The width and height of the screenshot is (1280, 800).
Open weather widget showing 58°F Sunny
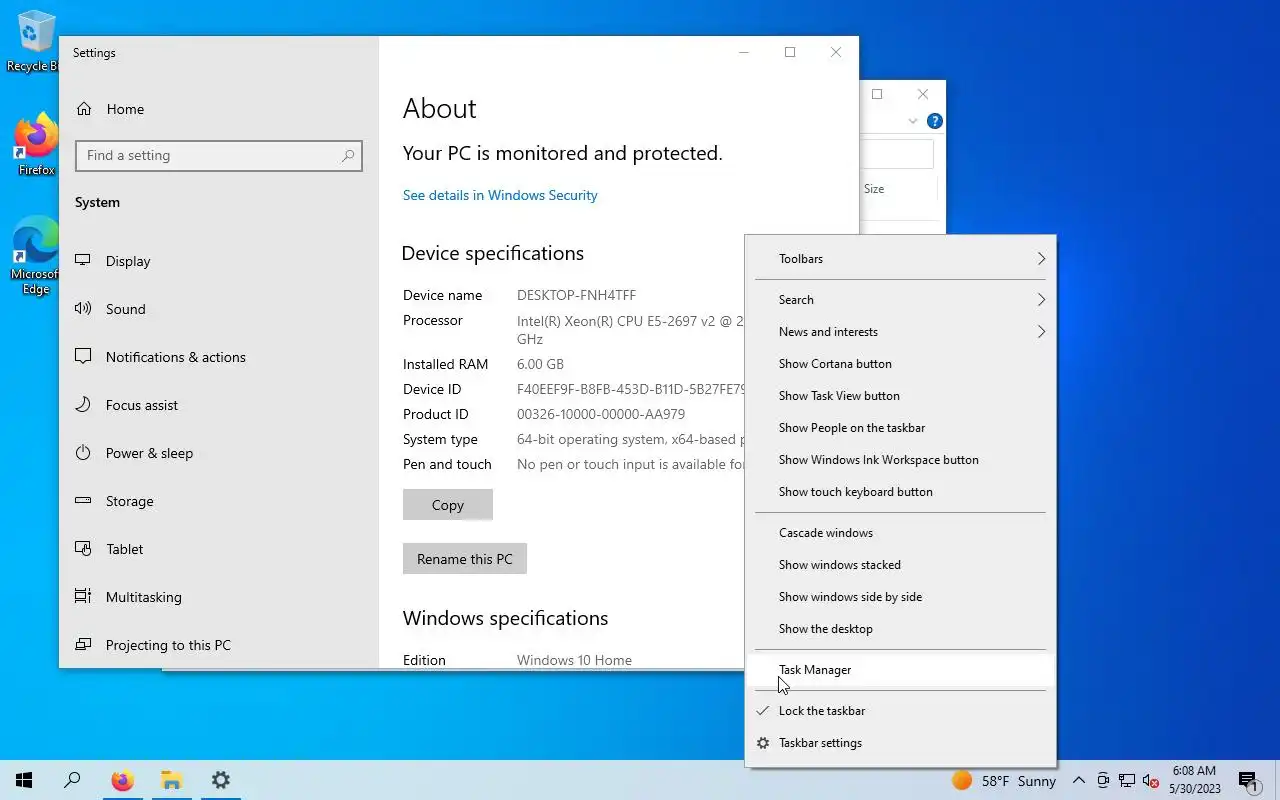(1004, 781)
